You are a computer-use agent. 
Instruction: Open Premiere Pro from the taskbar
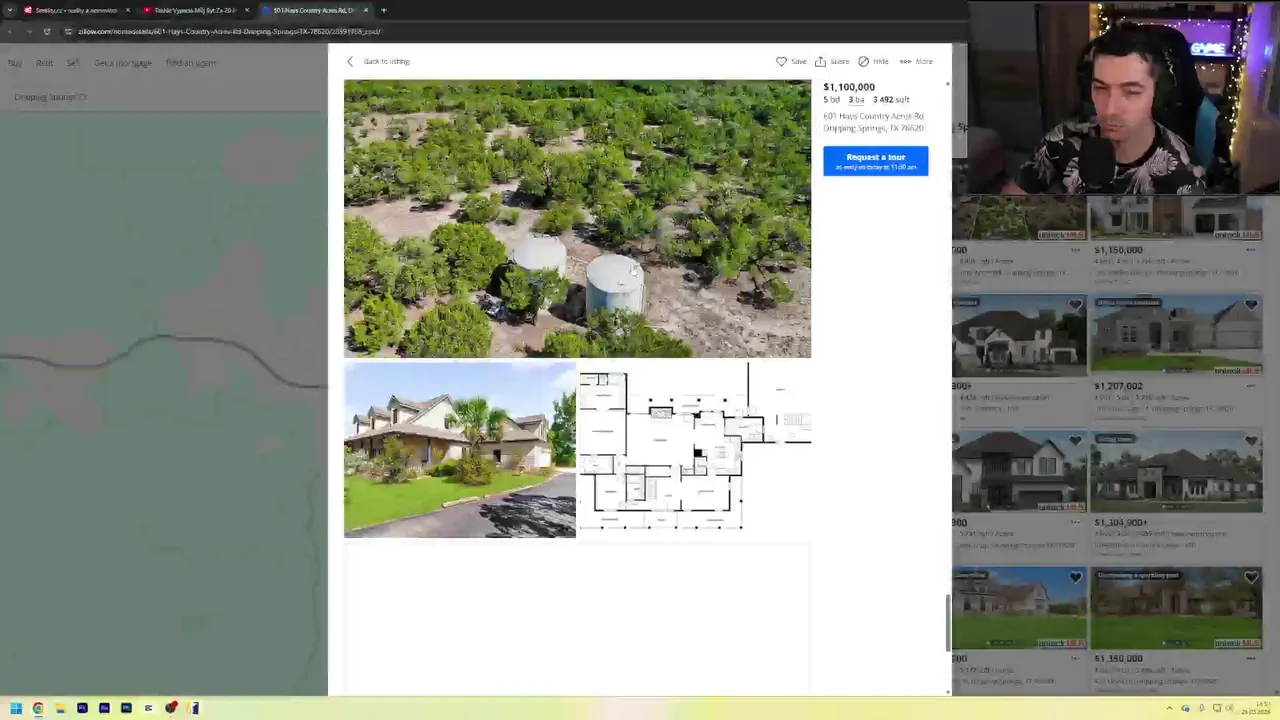[82, 708]
